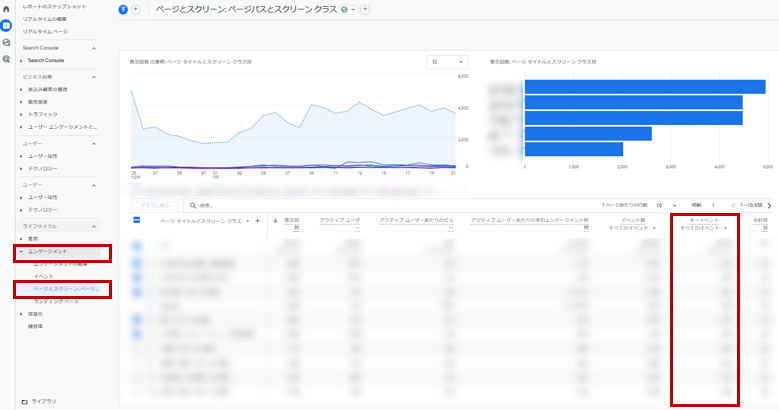Viewport: 779px width, 410px height.
Task: Open ランディングページ report
Action: click(56, 302)
